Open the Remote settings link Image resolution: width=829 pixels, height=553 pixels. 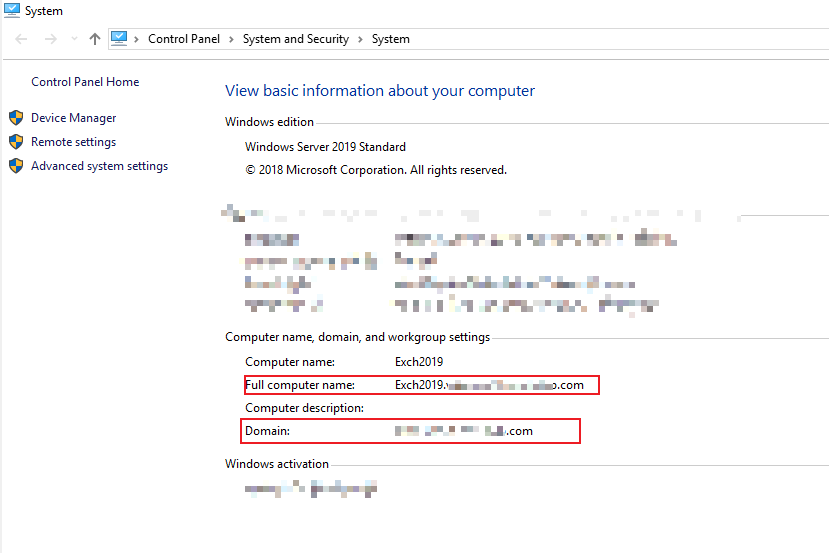73,142
